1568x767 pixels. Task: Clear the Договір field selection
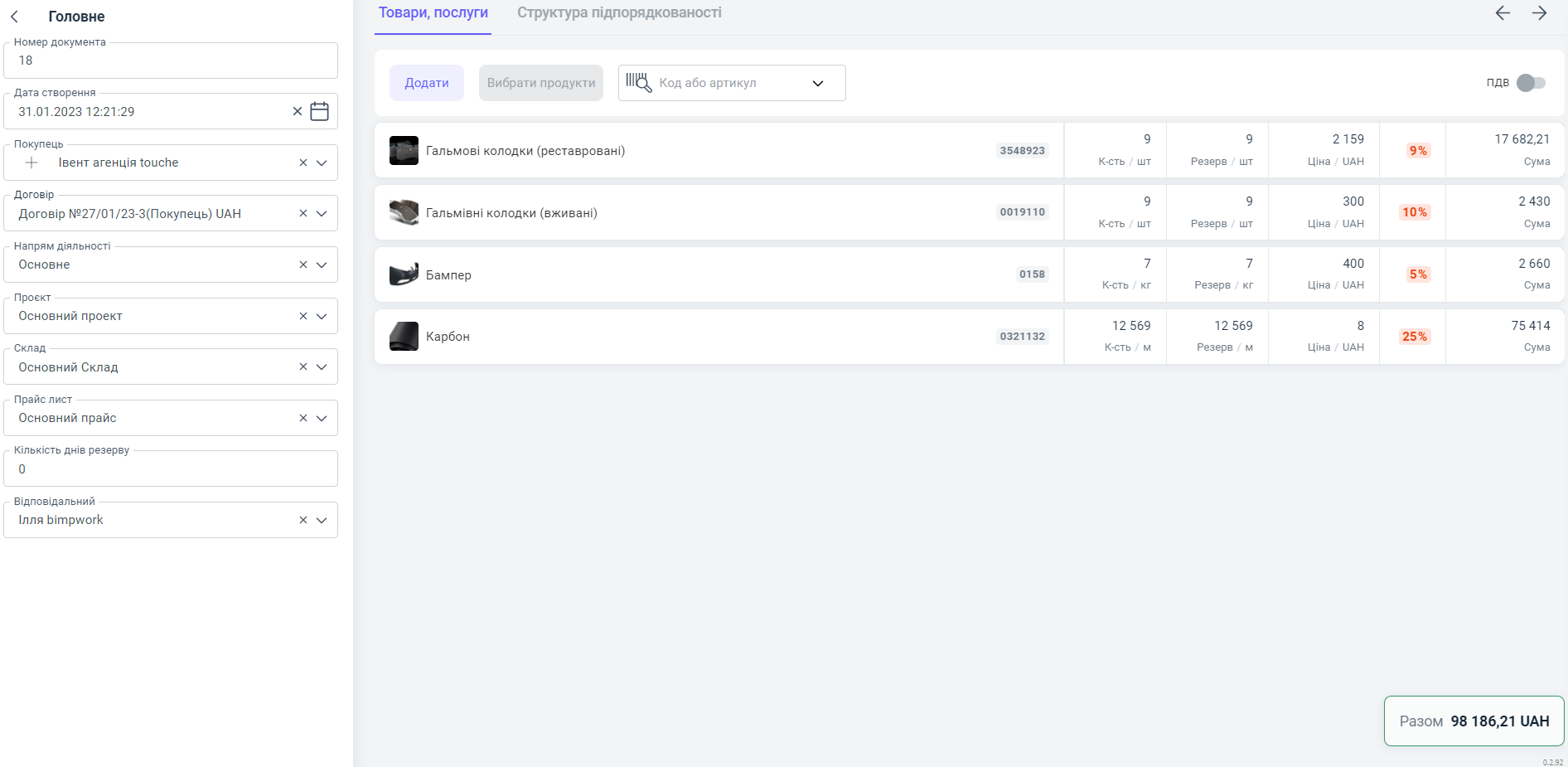pos(302,214)
